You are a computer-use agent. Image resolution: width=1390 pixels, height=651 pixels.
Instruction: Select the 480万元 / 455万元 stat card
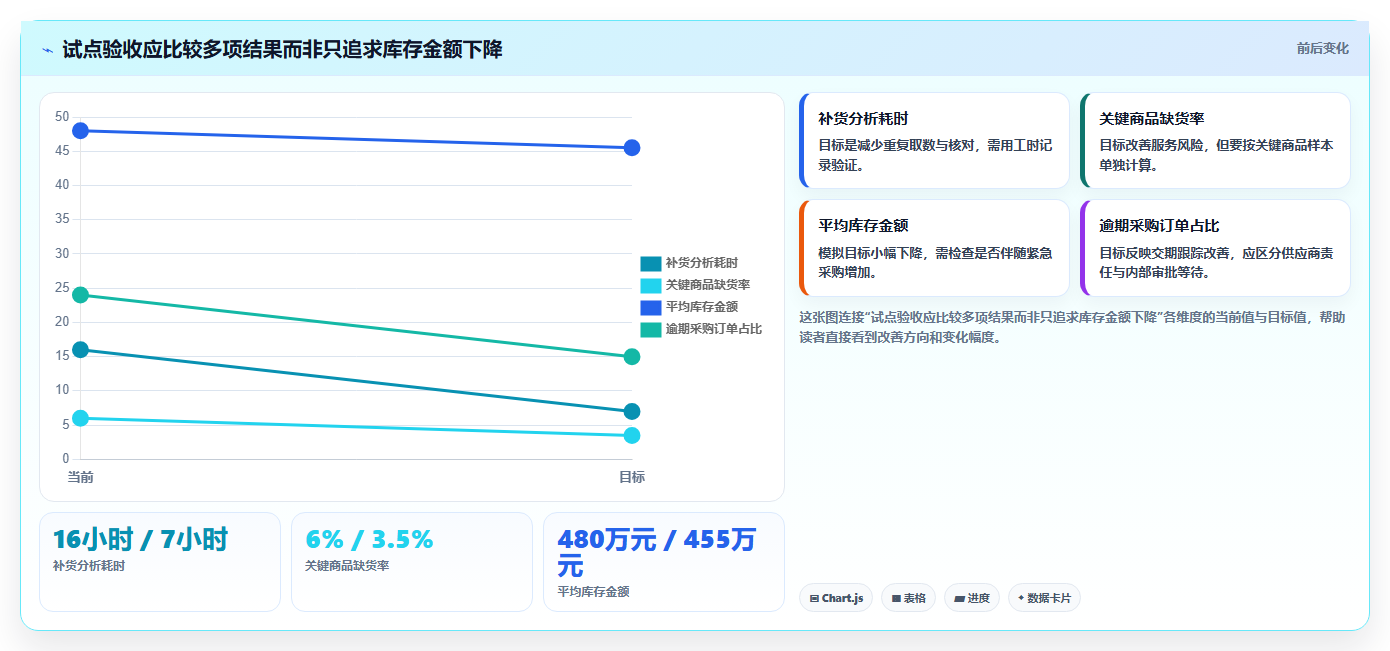click(x=664, y=562)
